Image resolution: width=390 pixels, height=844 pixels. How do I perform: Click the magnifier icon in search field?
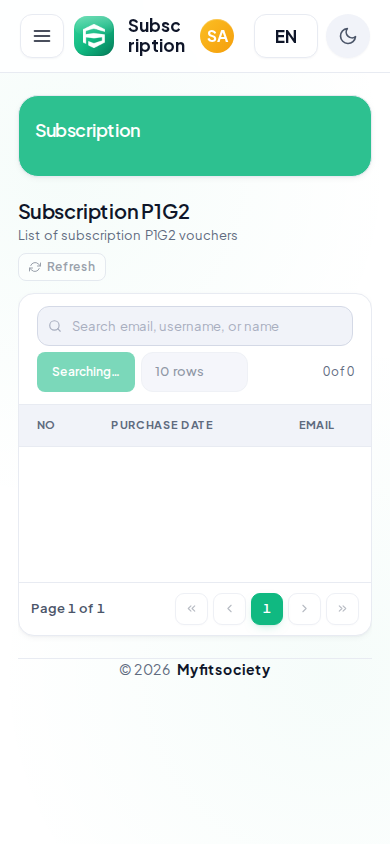coord(55,326)
